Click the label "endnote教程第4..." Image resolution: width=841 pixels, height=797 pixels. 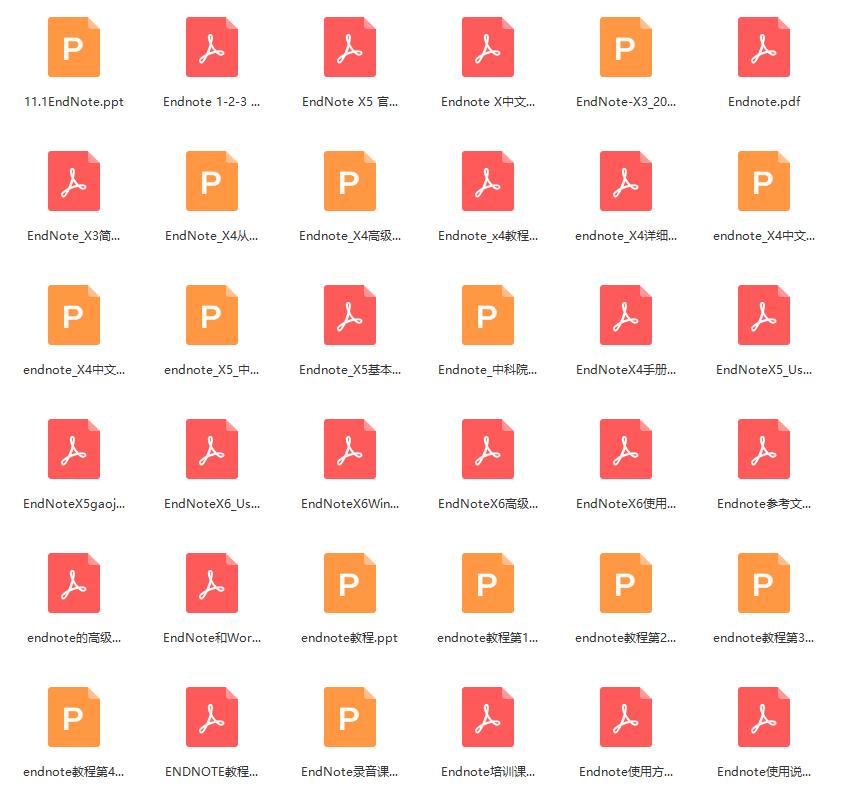(73, 772)
